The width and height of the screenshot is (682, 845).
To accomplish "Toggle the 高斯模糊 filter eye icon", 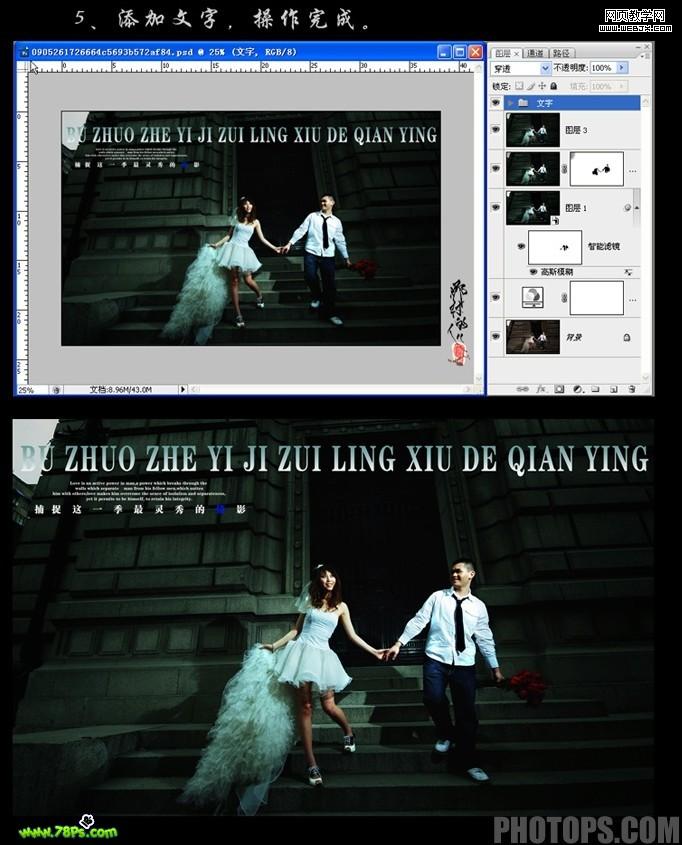I will click(x=533, y=272).
